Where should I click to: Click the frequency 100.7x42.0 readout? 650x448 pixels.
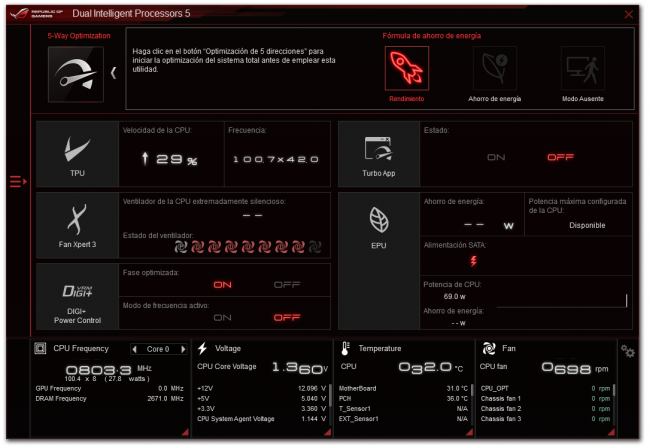[x=276, y=159]
